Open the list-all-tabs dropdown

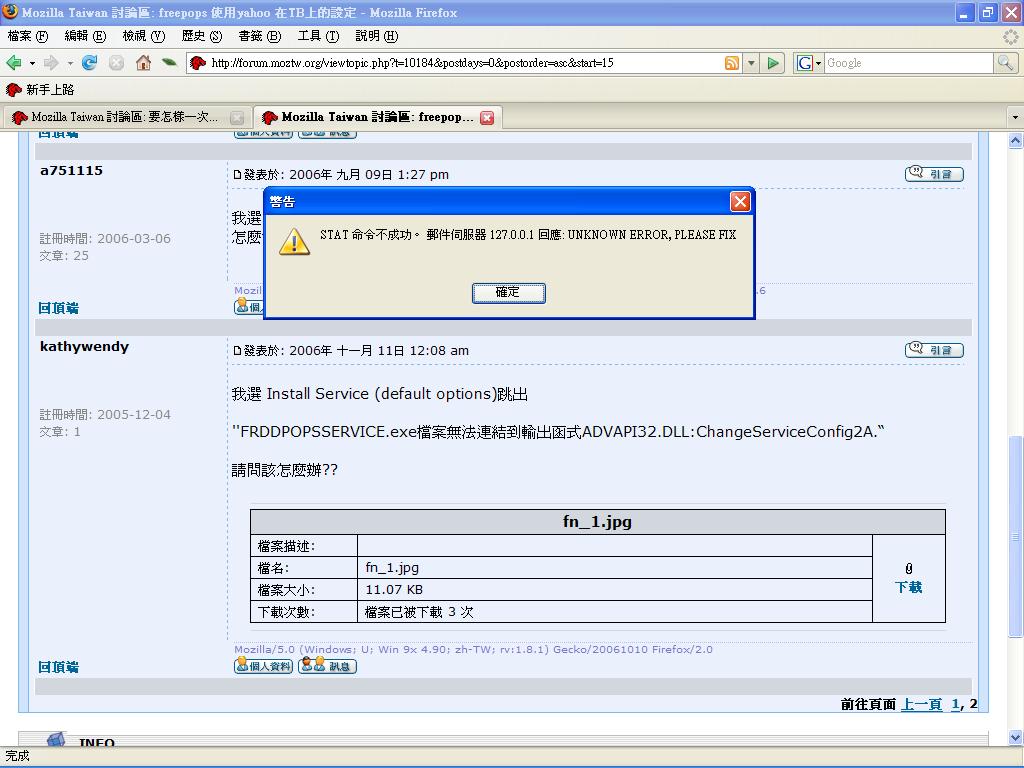pyautogui.click(x=1014, y=118)
